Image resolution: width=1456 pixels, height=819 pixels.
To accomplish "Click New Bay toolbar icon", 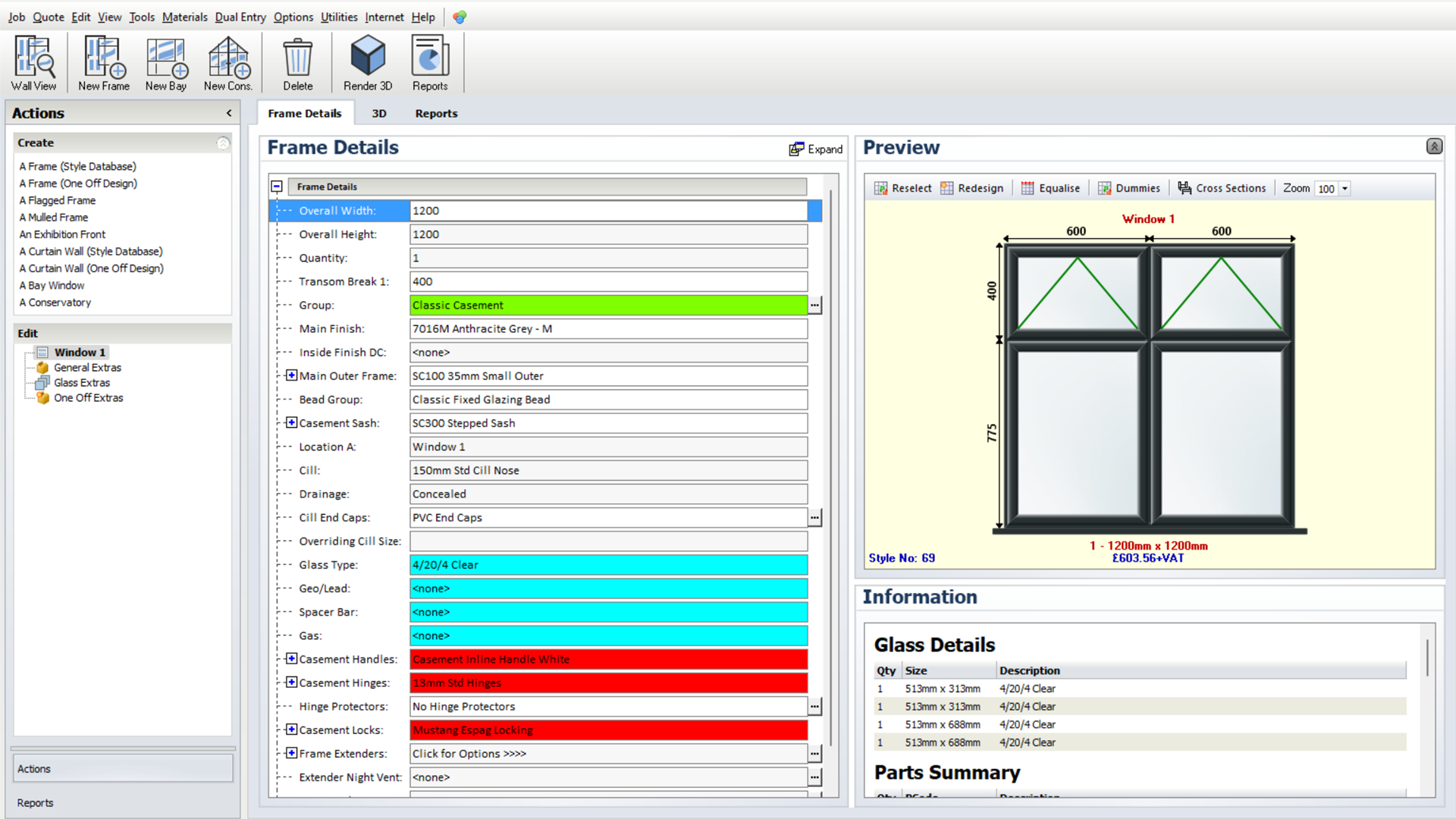I will [166, 64].
